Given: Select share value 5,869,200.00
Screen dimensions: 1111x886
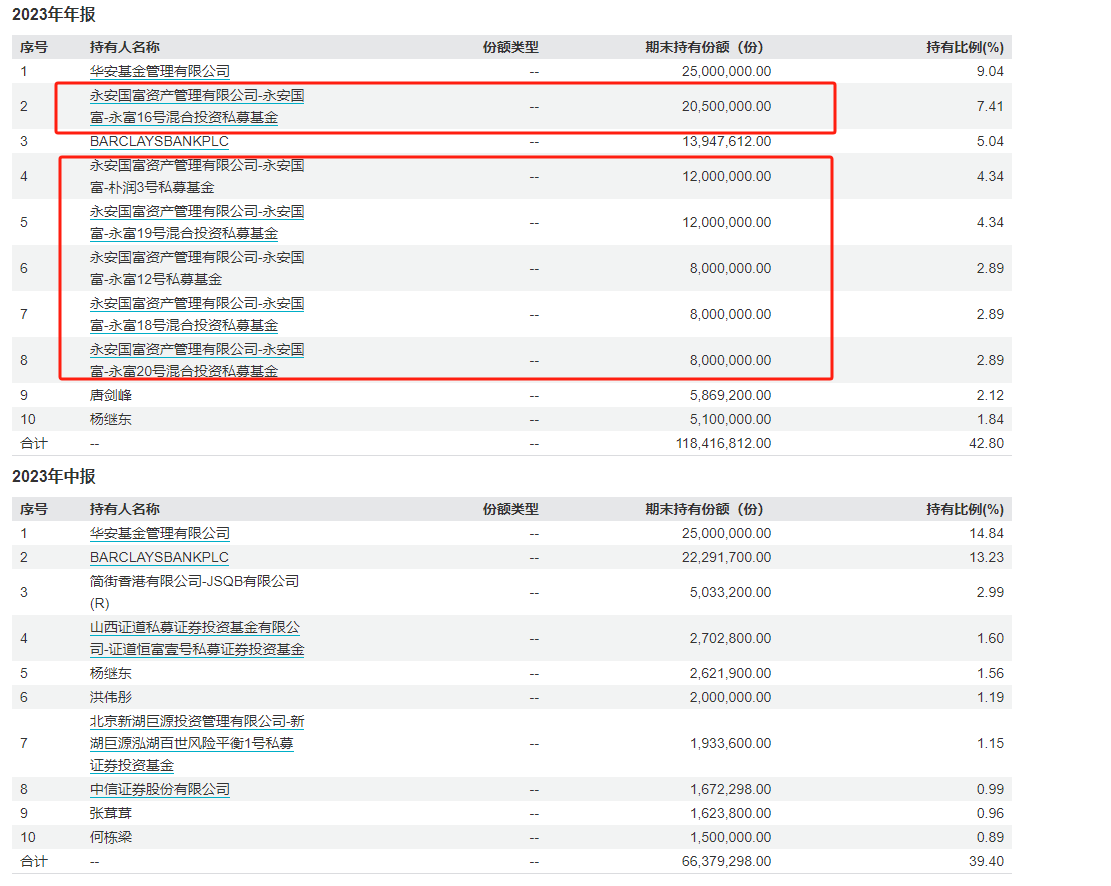Looking at the screenshot, I should click(x=731, y=396).
